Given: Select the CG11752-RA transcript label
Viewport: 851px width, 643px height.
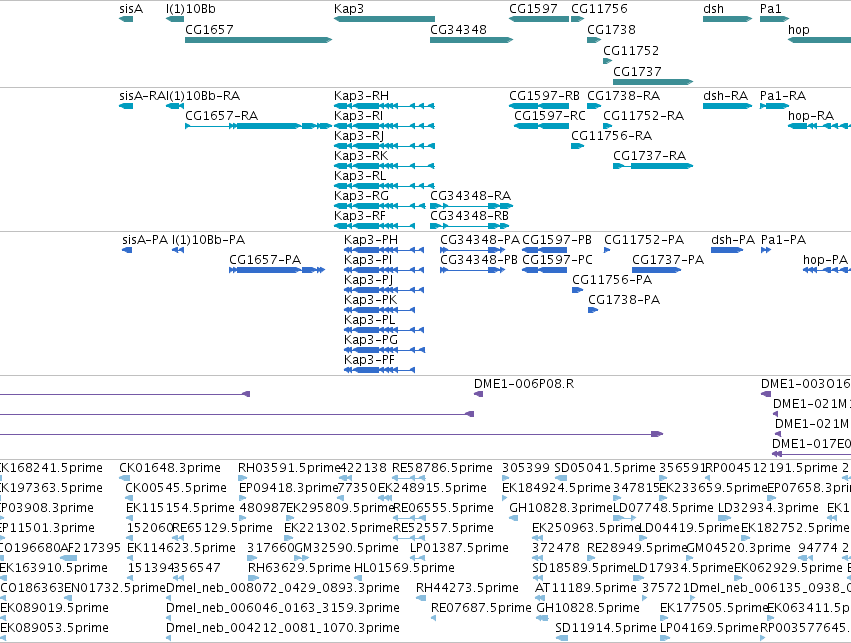Looking at the screenshot, I should click(643, 116).
